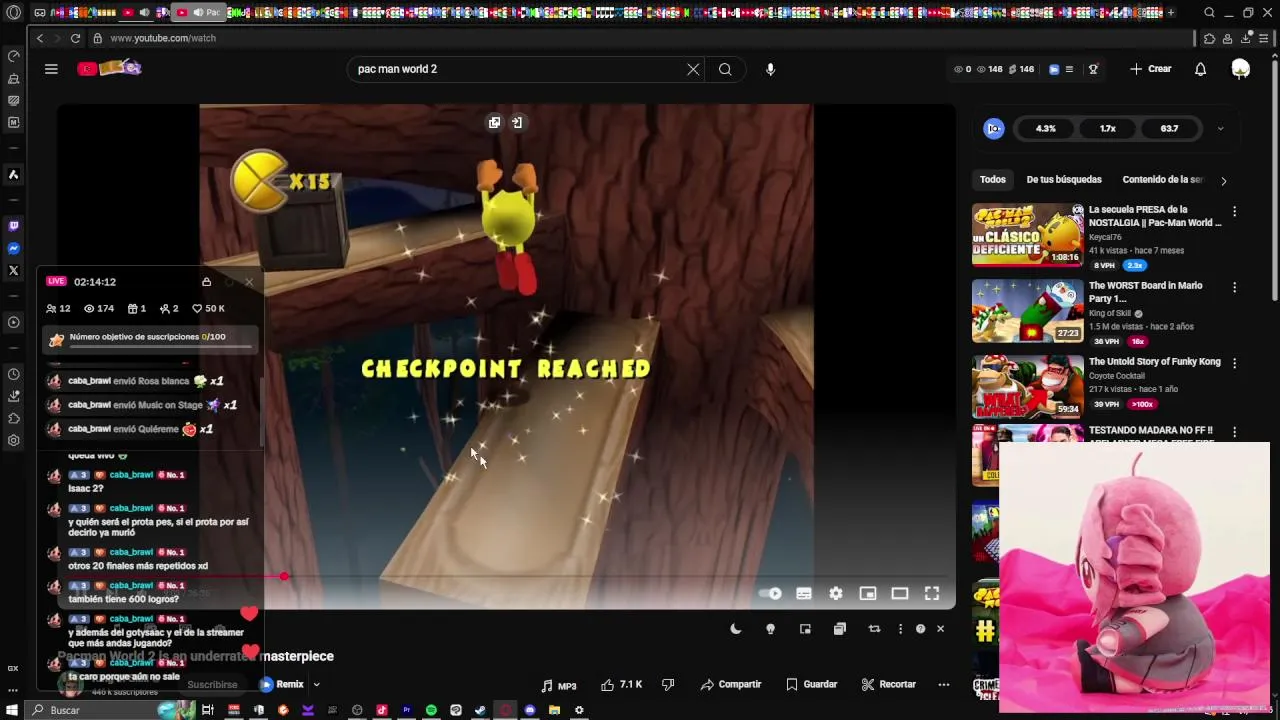Open video player settings gear
The height and width of the screenshot is (720, 1280).
tap(836, 593)
